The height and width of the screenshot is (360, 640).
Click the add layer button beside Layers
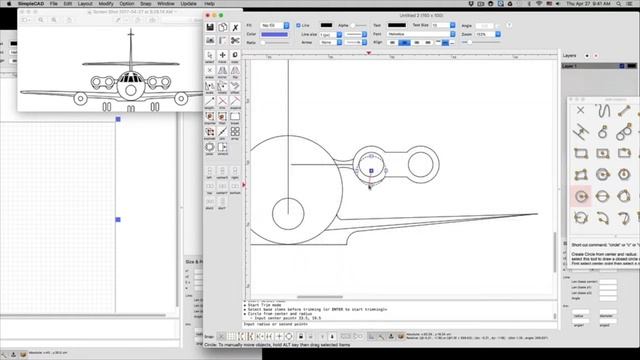tap(587, 56)
